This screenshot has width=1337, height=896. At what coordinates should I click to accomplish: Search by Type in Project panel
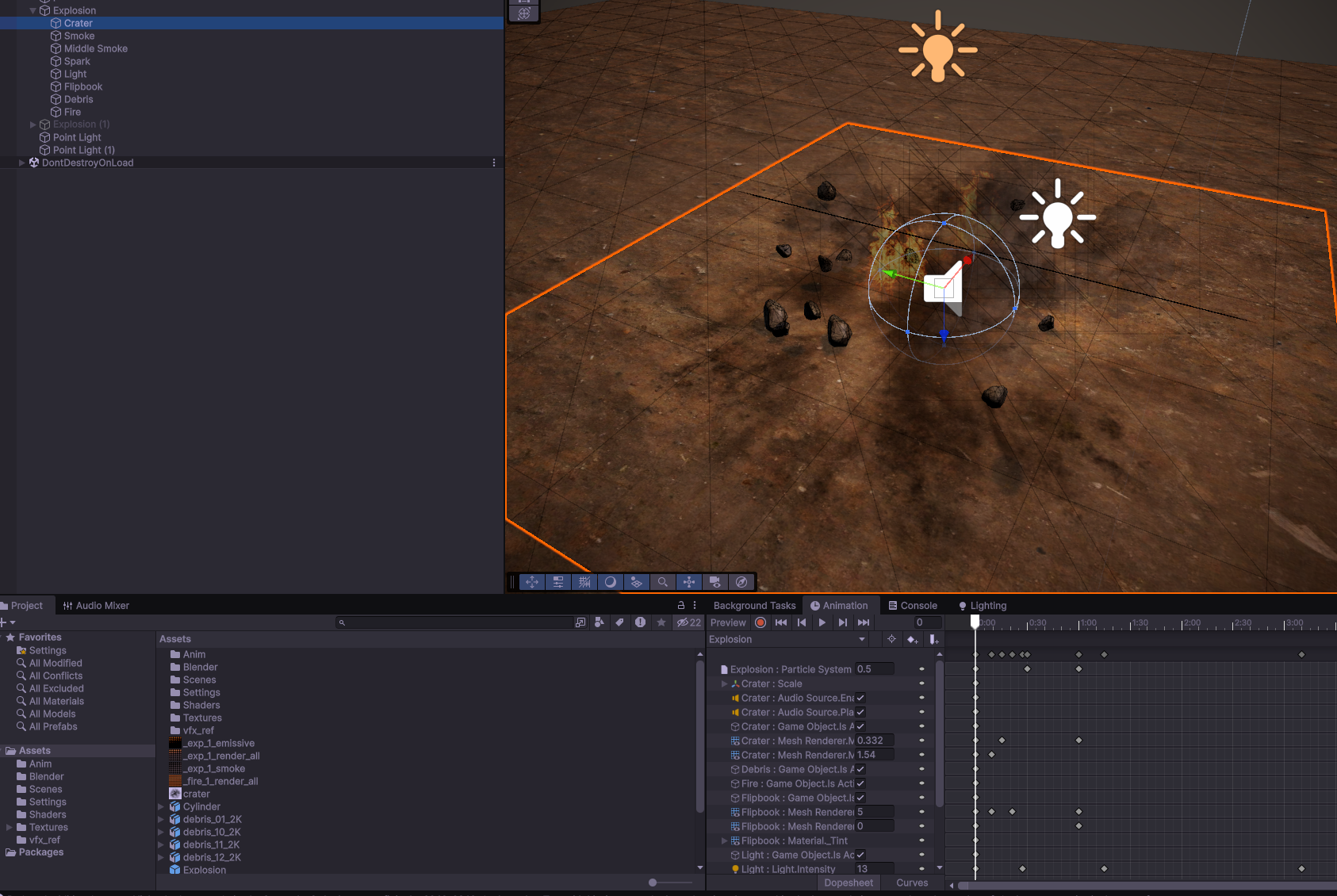pyautogui.click(x=600, y=622)
